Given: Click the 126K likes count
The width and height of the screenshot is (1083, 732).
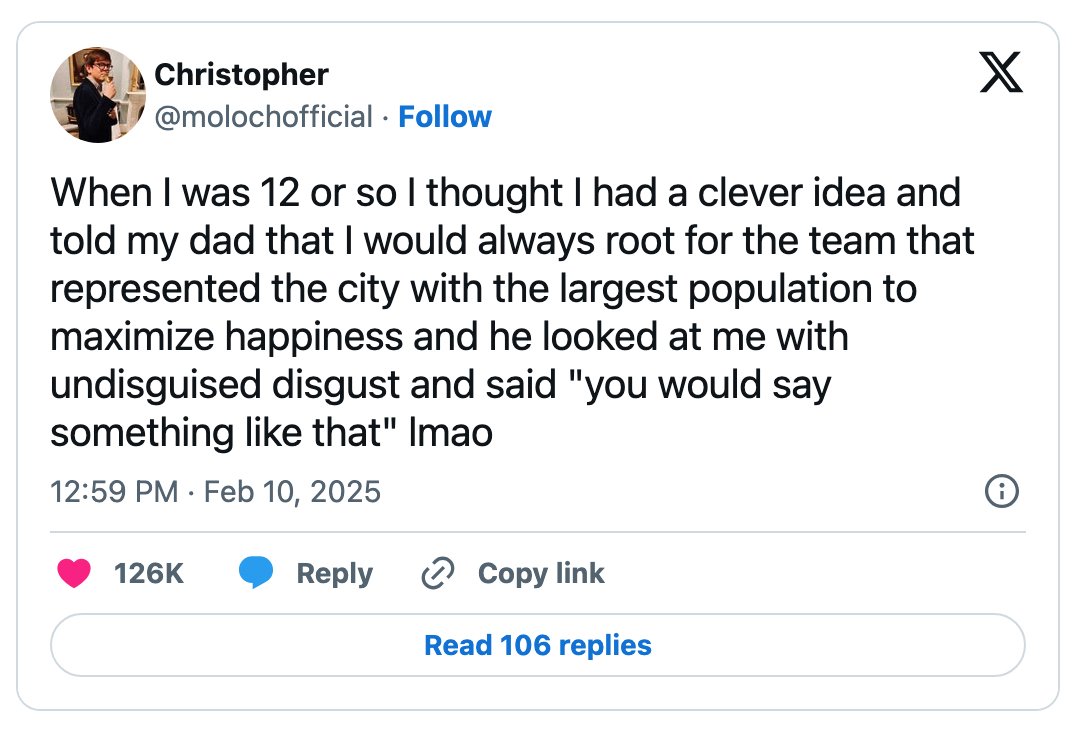Looking at the screenshot, I should tap(148, 573).
